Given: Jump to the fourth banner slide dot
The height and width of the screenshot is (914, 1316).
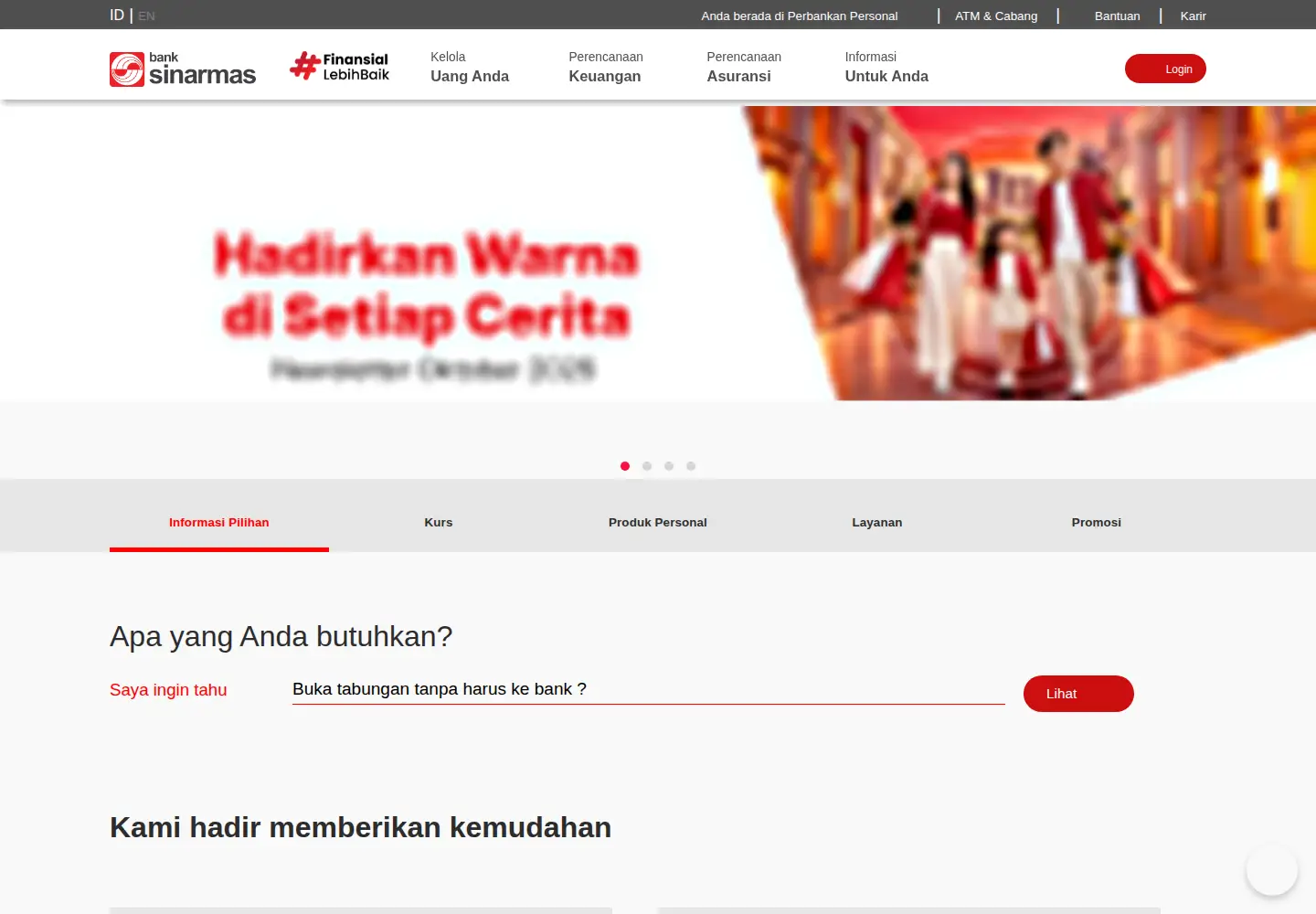Looking at the screenshot, I should coord(691,466).
